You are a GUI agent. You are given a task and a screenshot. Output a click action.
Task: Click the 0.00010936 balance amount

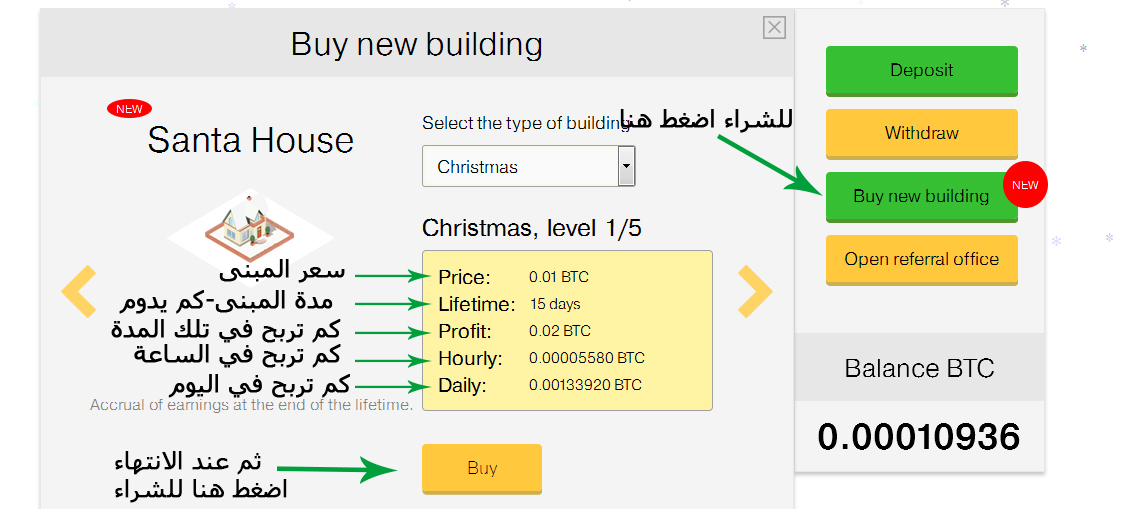coord(919,437)
